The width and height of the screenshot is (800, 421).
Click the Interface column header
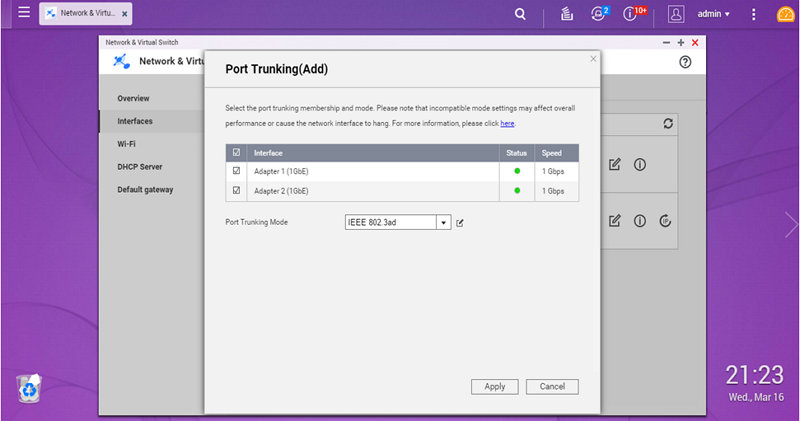point(268,153)
